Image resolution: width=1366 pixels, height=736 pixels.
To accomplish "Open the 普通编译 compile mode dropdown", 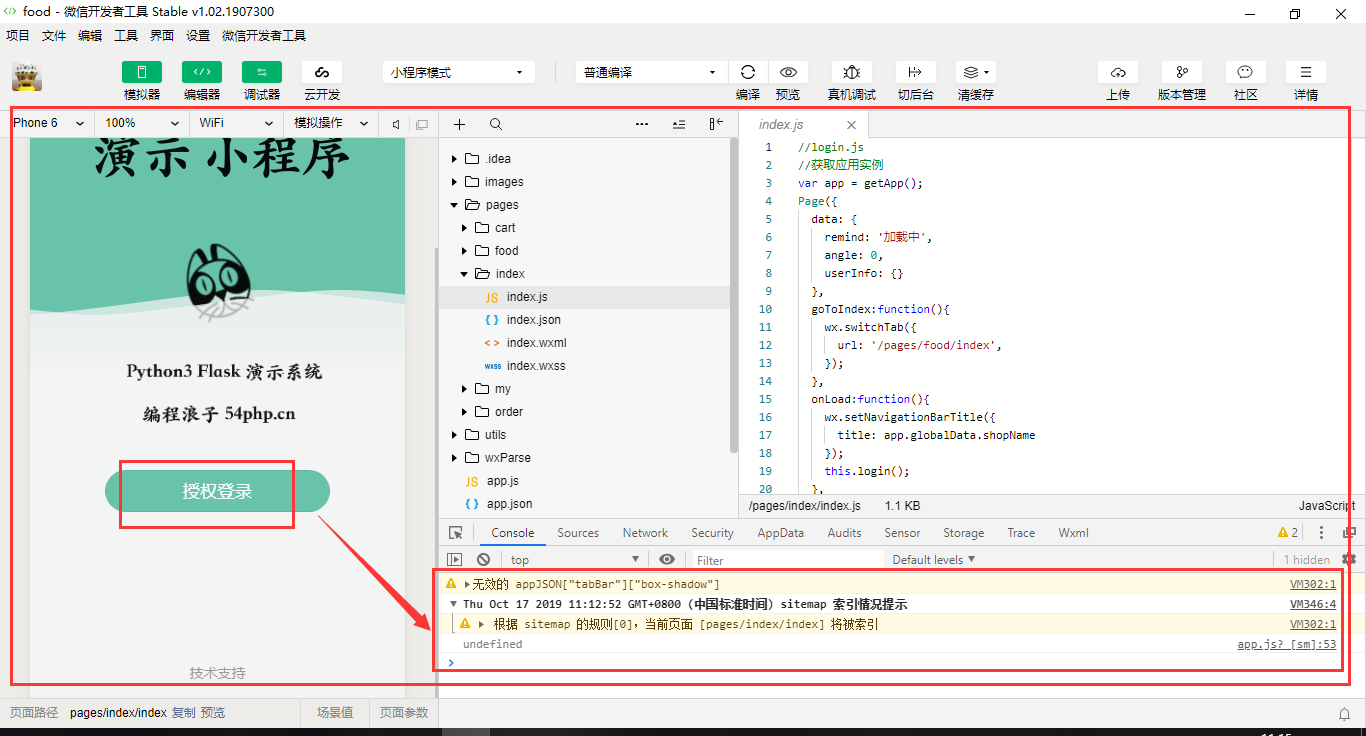I will pos(652,72).
